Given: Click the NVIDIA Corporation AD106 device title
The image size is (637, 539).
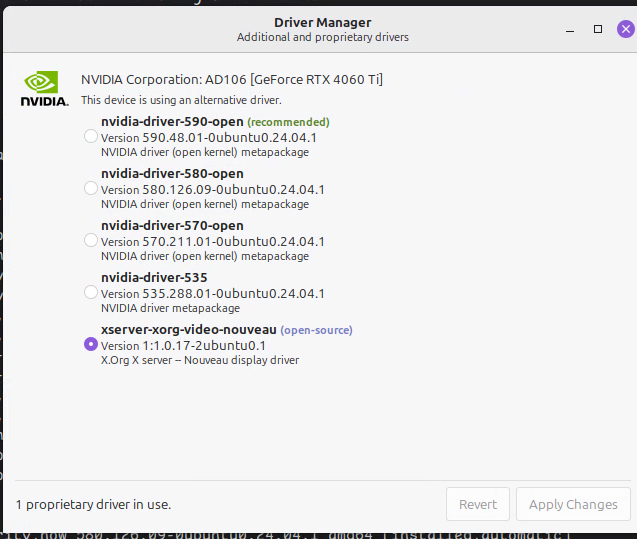Looking at the screenshot, I should click(232, 80).
